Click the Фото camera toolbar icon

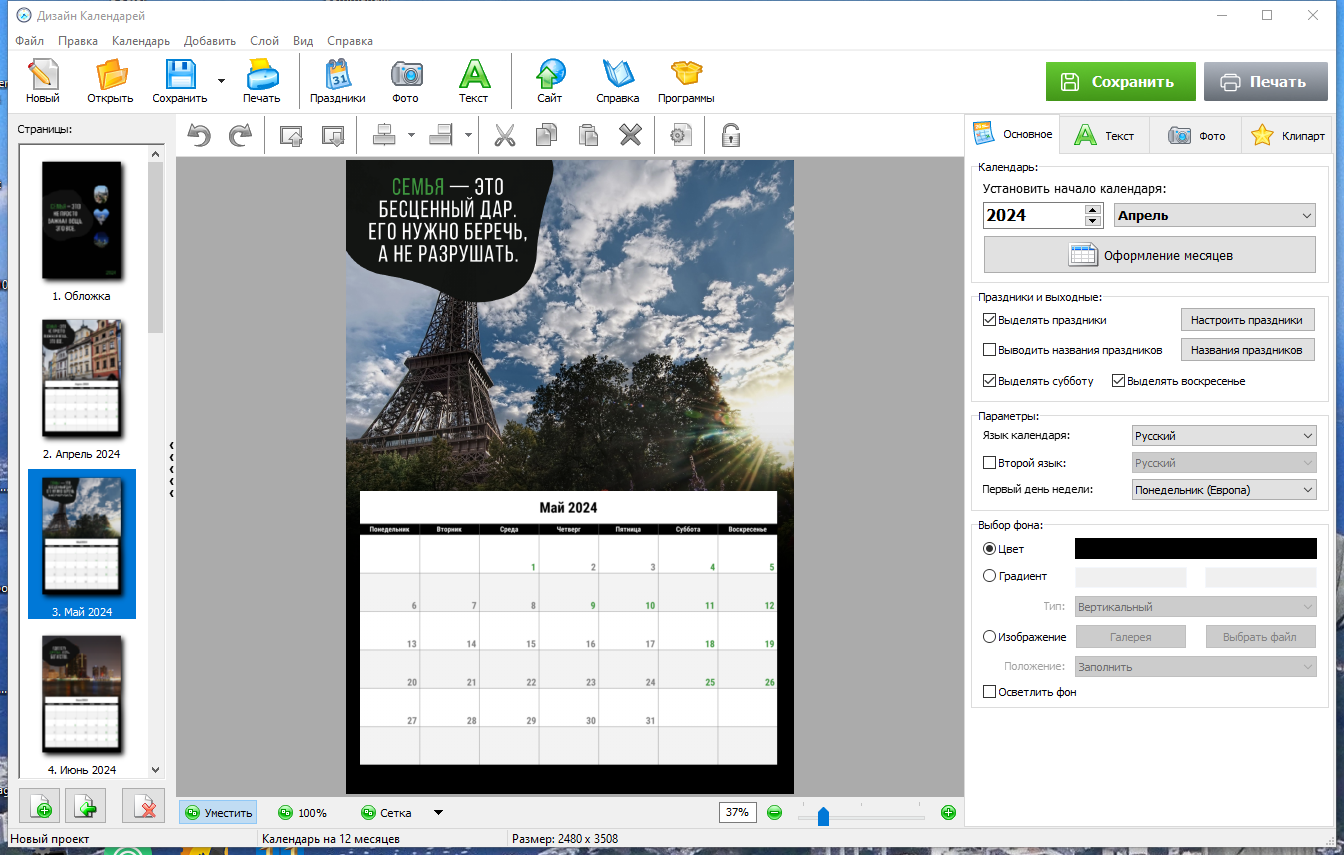[x=406, y=82]
